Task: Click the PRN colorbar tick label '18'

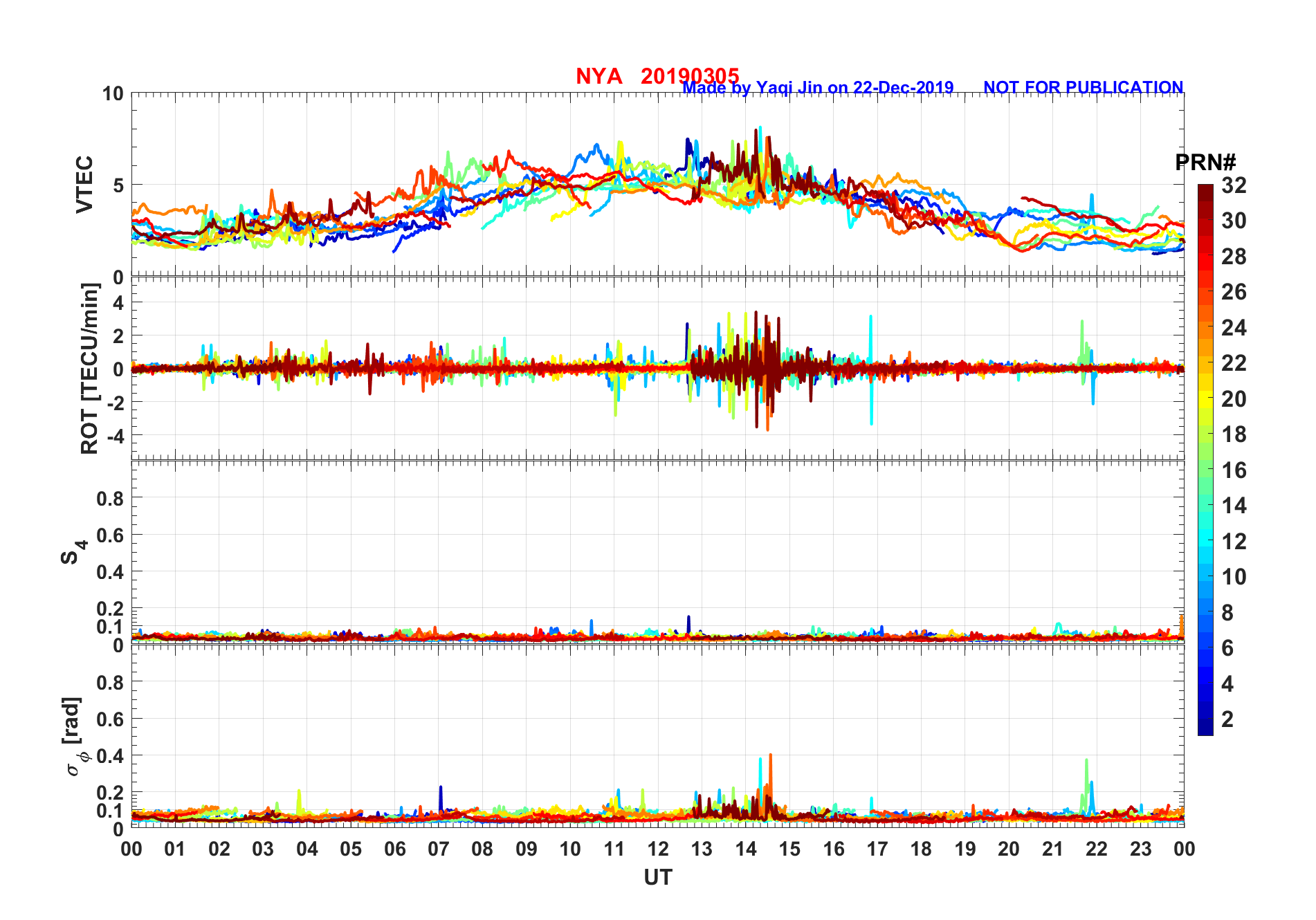Action: (1234, 434)
